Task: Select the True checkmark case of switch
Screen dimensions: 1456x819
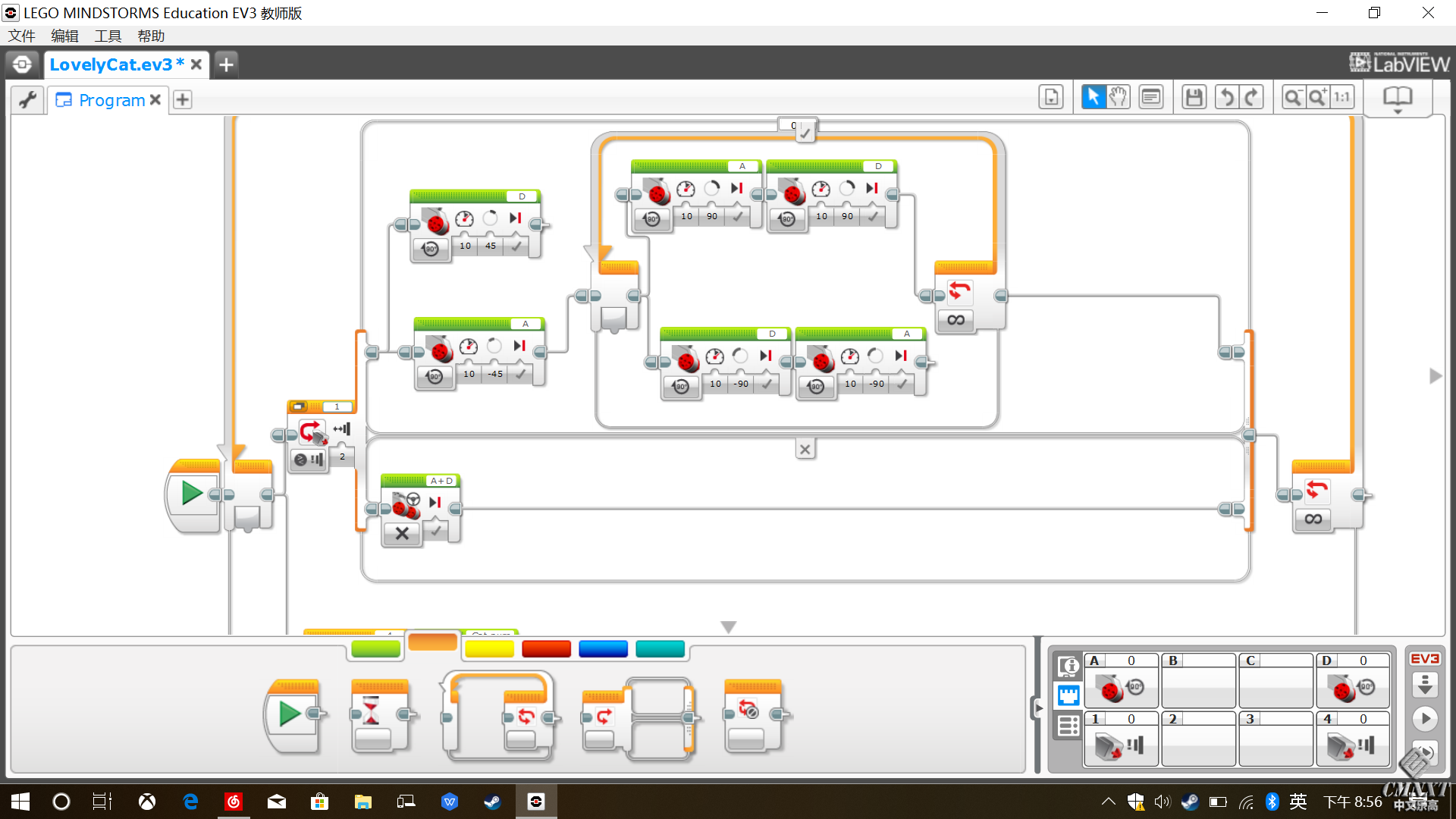Action: [805, 133]
